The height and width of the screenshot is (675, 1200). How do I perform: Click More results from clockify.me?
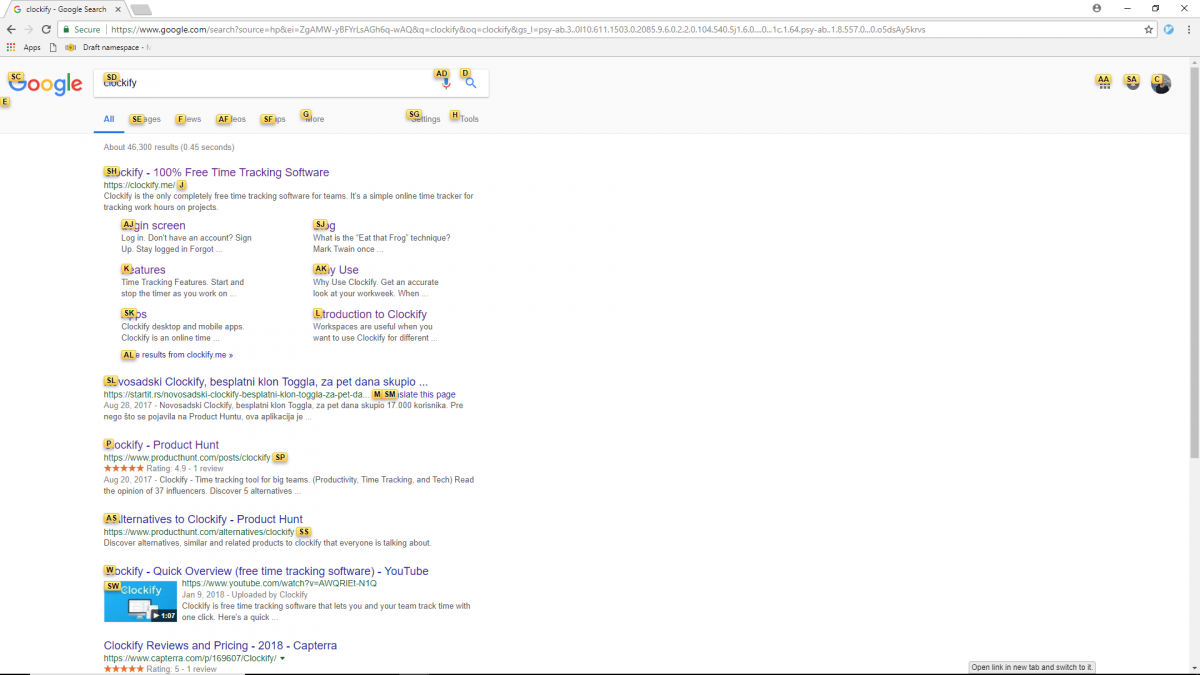click(177, 355)
